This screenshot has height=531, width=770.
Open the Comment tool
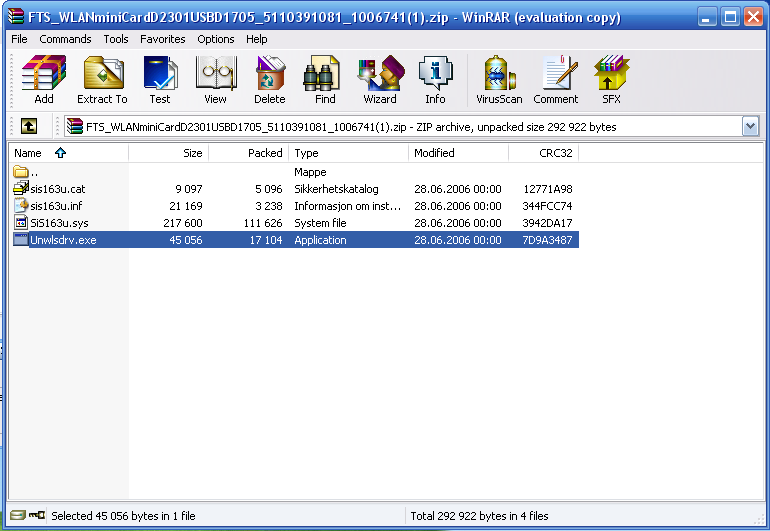click(556, 80)
